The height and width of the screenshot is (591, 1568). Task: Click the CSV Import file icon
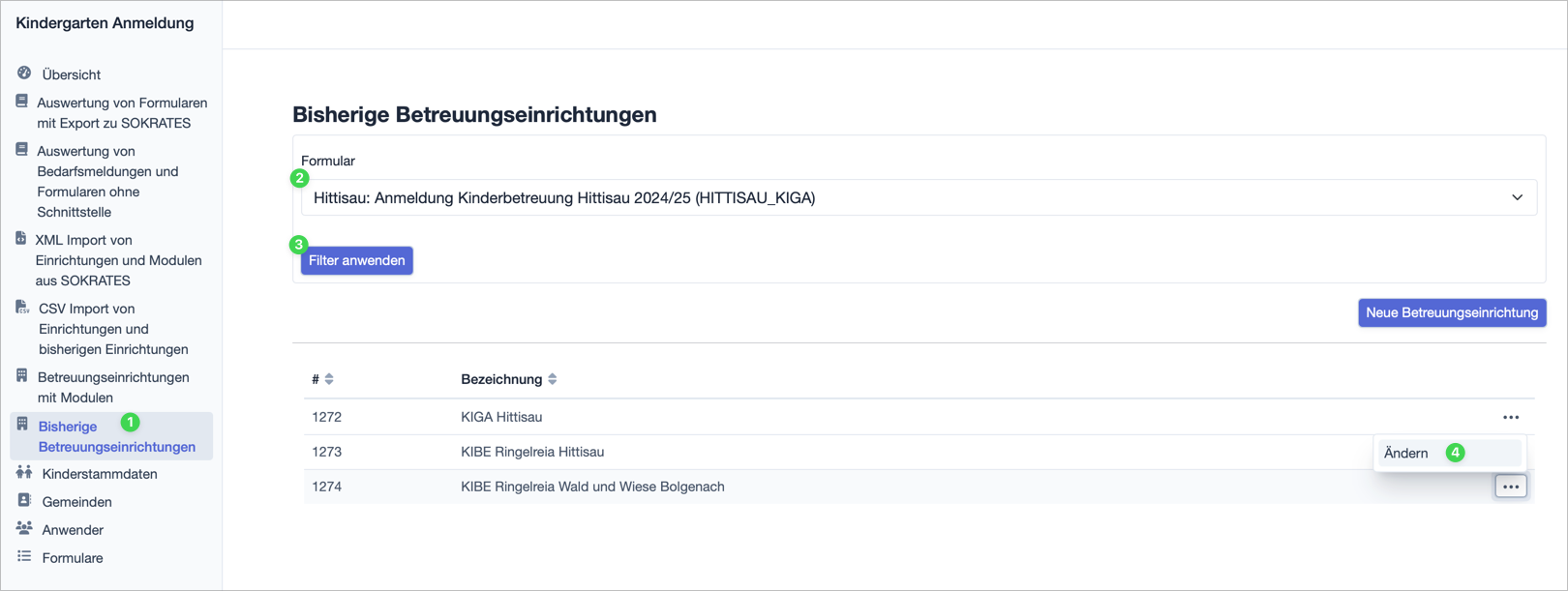pos(22,308)
